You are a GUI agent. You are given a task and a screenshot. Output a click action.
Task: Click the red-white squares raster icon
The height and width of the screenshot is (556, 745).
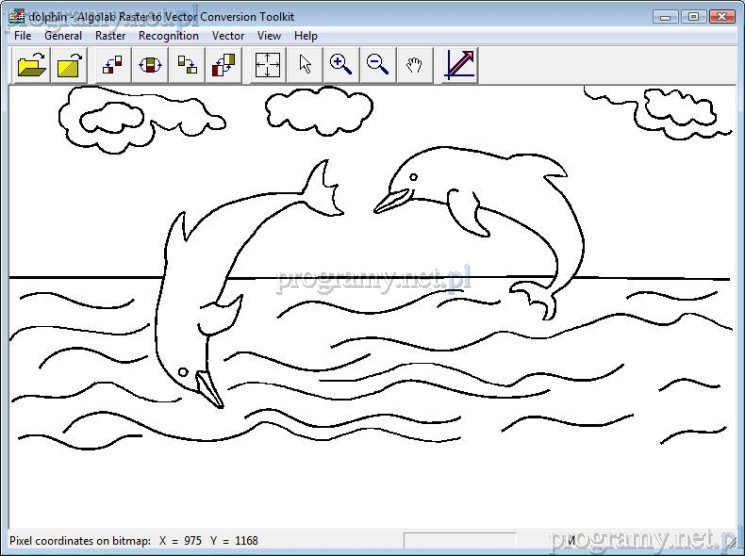pyautogui.click(x=113, y=65)
